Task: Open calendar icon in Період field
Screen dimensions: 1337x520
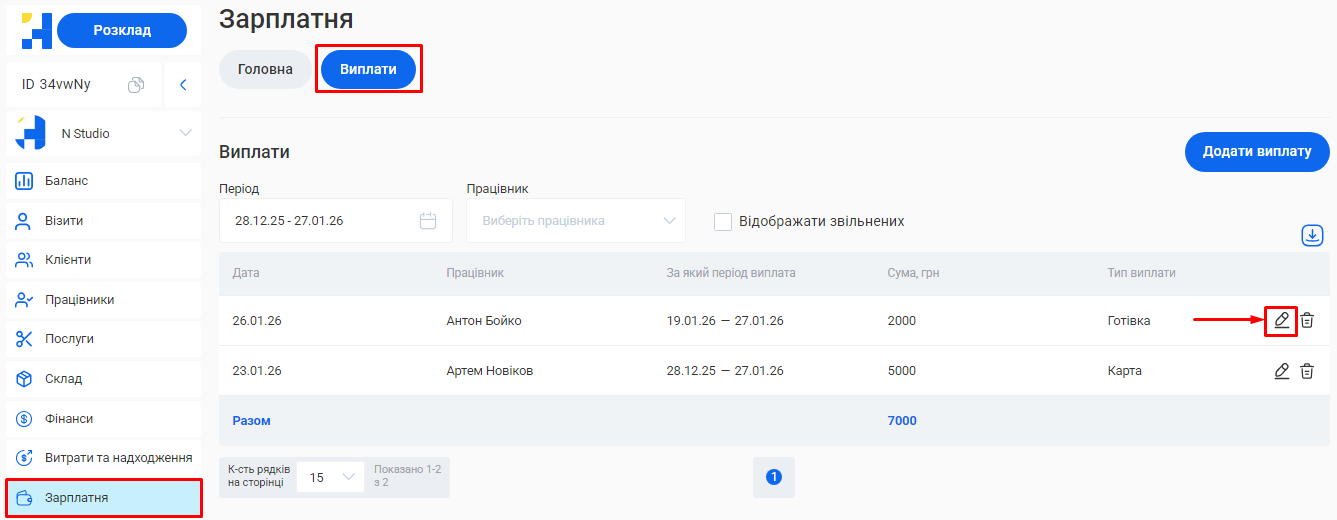Action: click(x=428, y=221)
